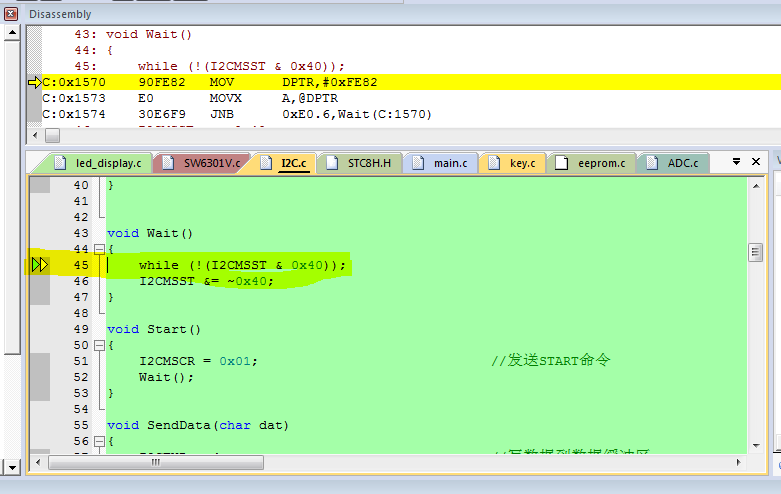The image size is (781, 494).
Task: Click the editor vertical scroll down arrow
Action: point(756,446)
